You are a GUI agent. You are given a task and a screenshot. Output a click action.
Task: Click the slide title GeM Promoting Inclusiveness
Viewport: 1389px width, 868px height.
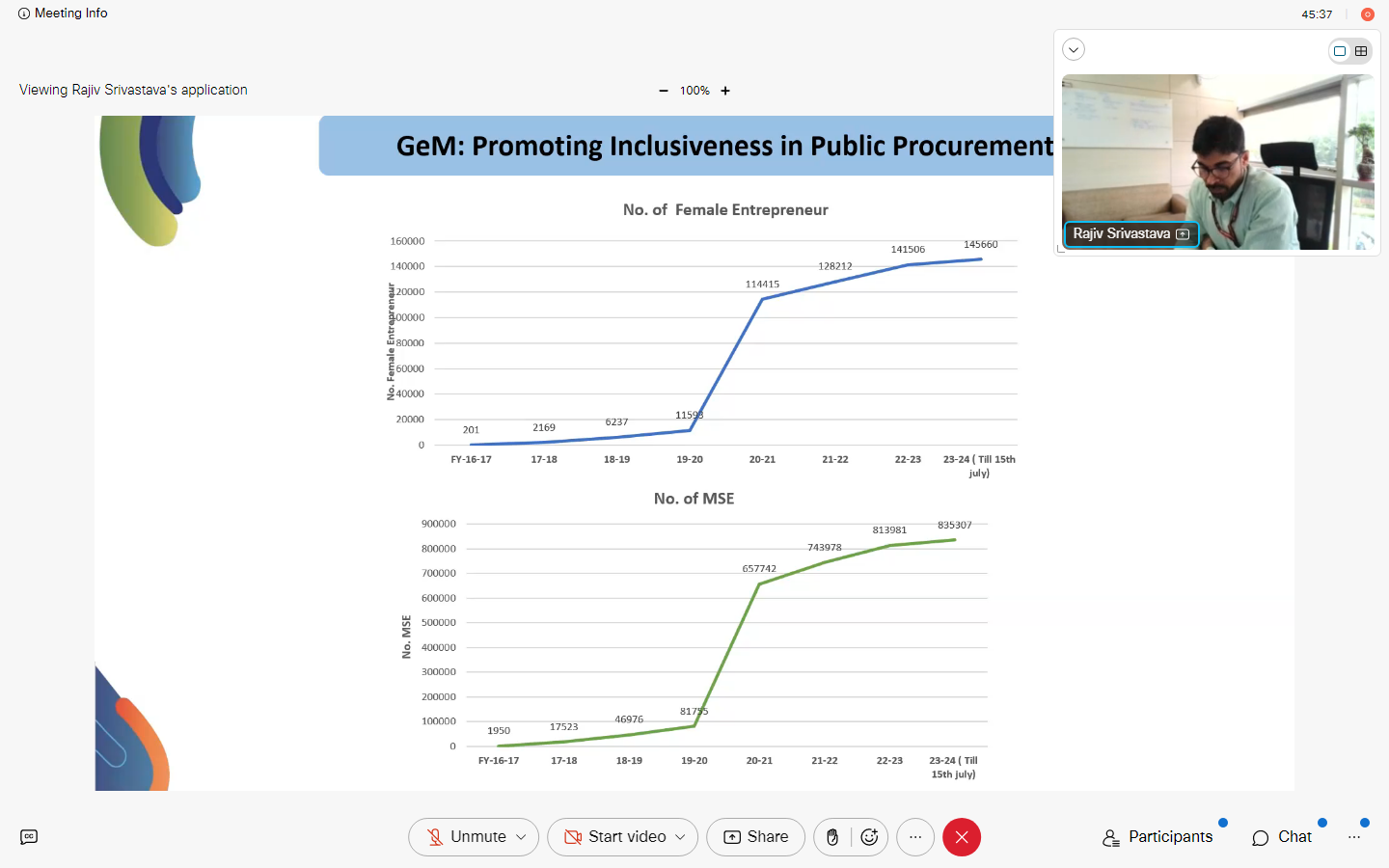[x=725, y=146]
